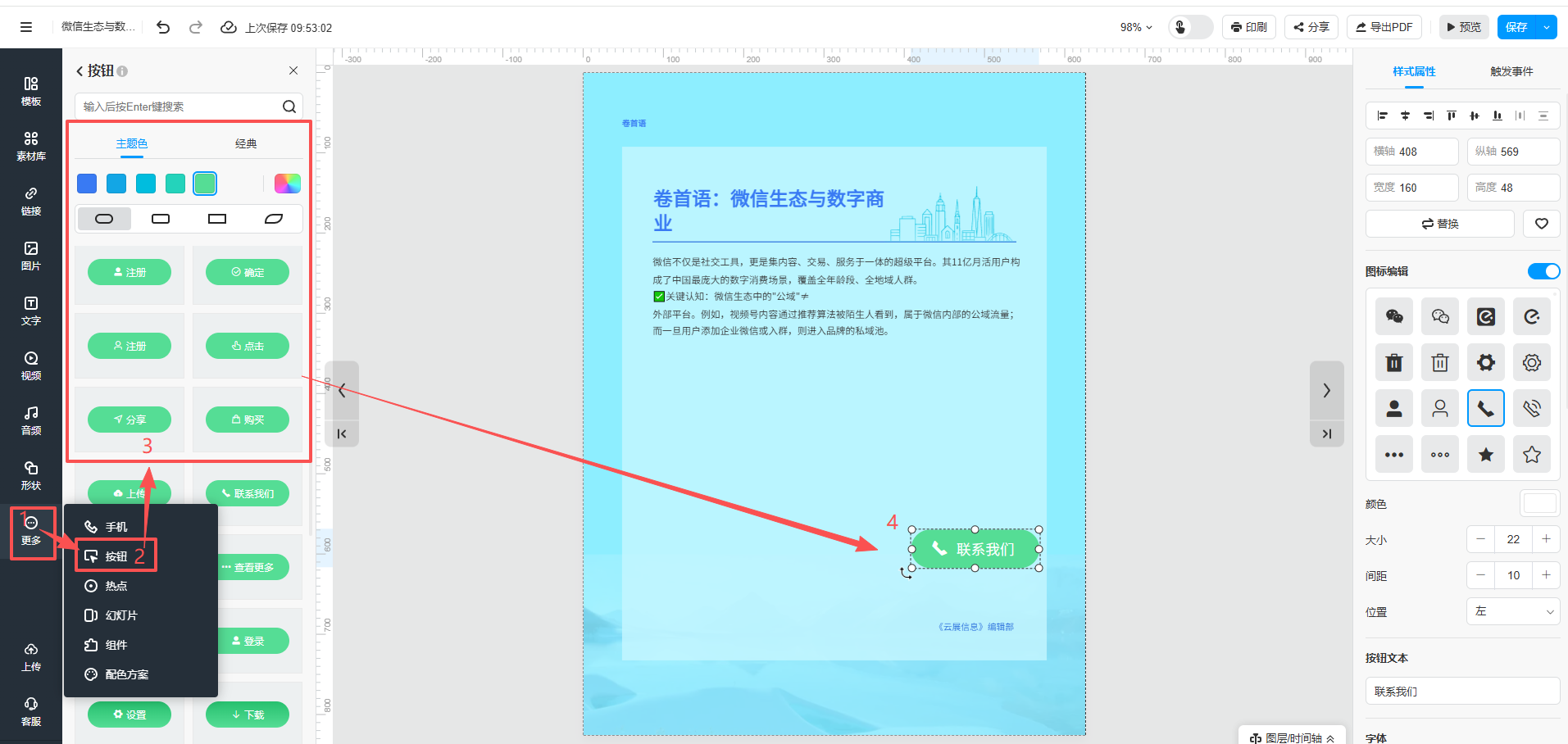Choose the filled trash can icon
Screen dimensions: 1568x744
[1393, 362]
